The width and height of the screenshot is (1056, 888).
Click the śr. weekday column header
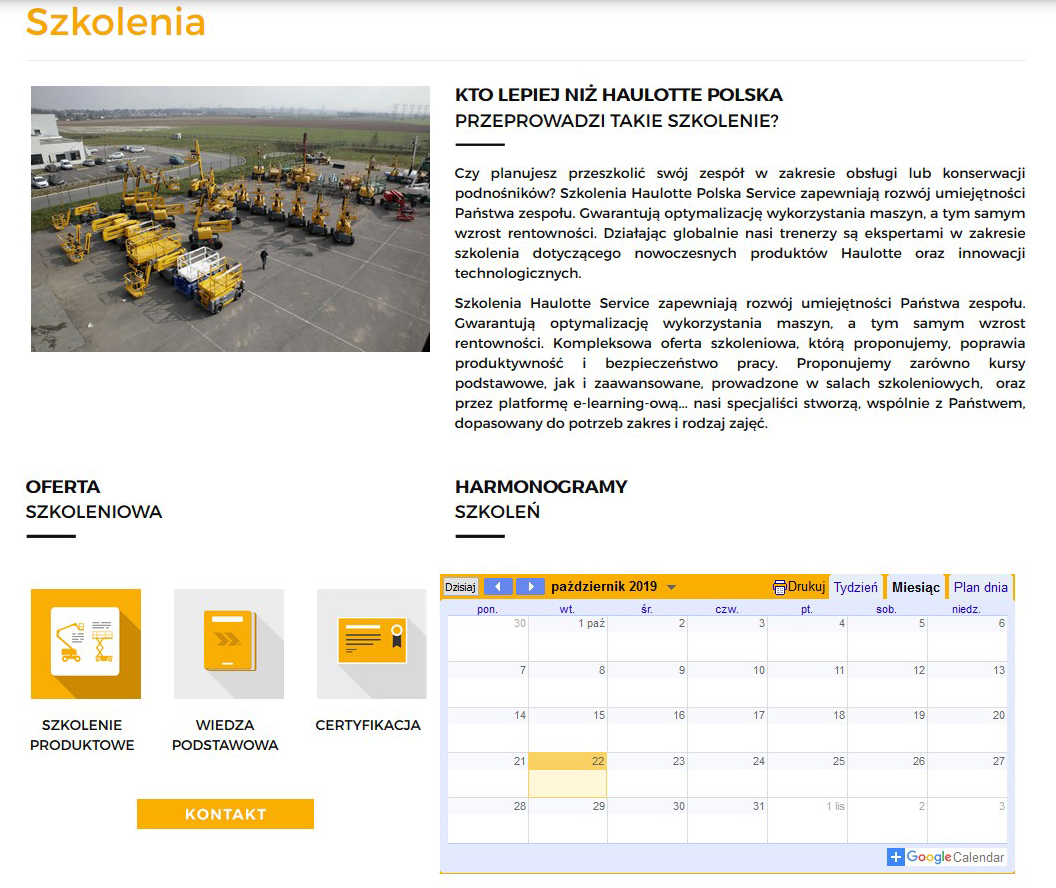647,609
